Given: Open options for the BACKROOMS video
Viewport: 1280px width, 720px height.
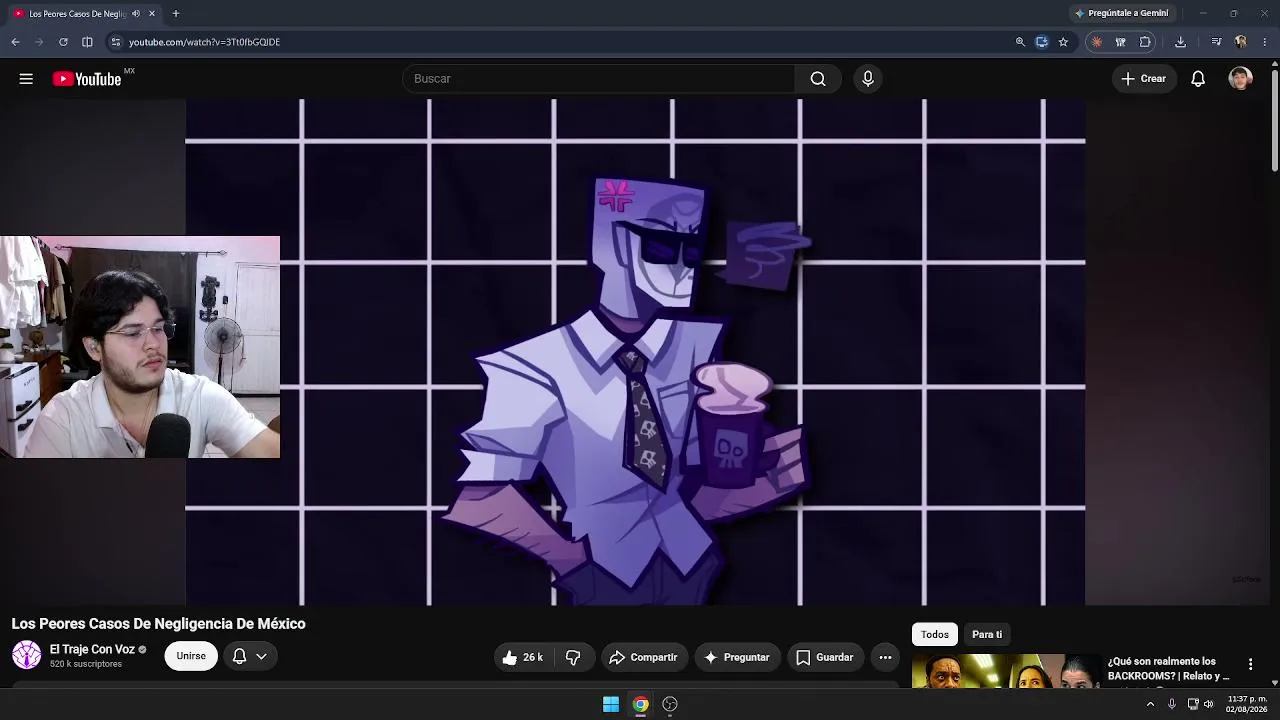Looking at the screenshot, I should (x=1250, y=664).
